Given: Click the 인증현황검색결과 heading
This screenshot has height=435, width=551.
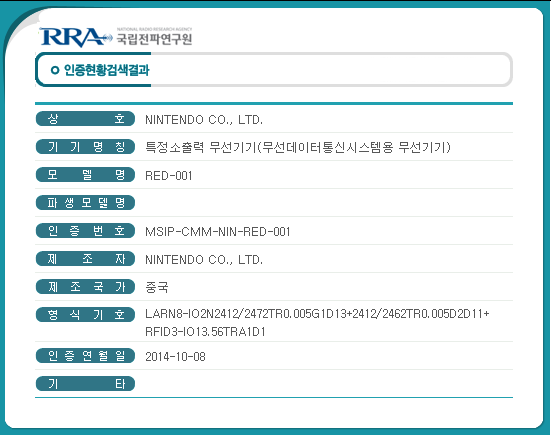Looking at the screenshot, I should (x=106, y=70).
